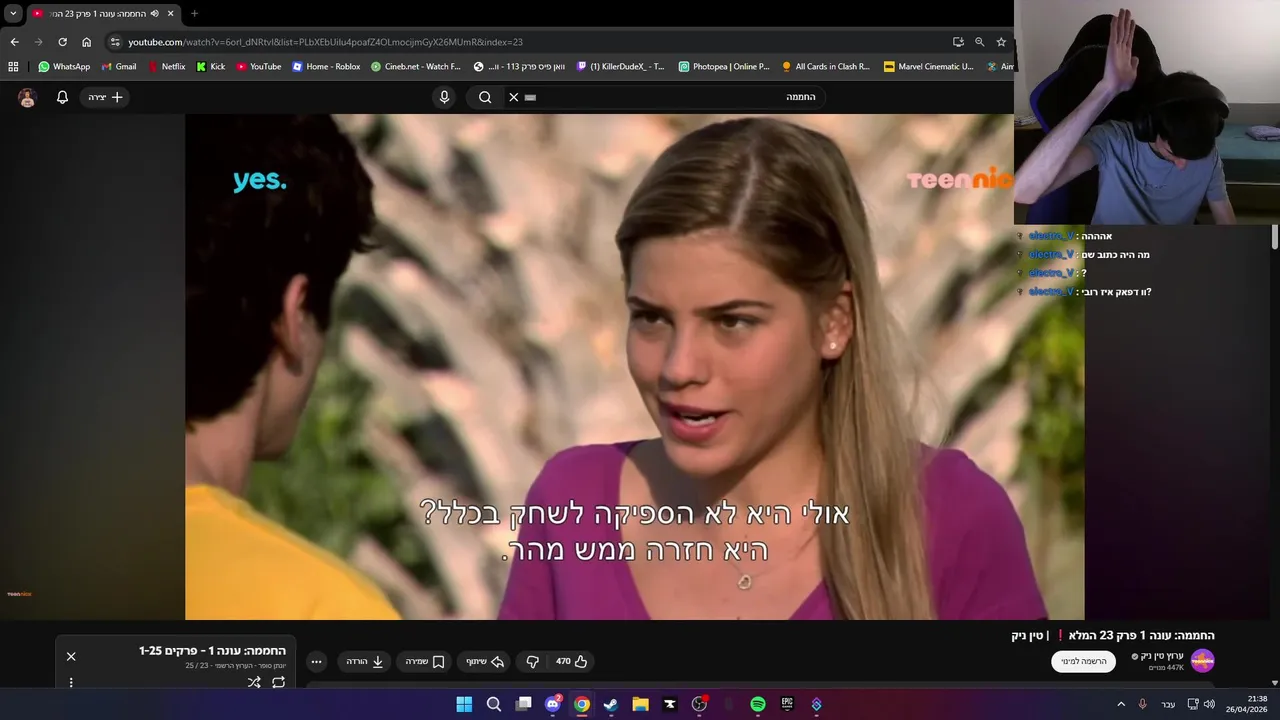
Task: Open the Home - Roblox bookmark
Action: point(326,67)
